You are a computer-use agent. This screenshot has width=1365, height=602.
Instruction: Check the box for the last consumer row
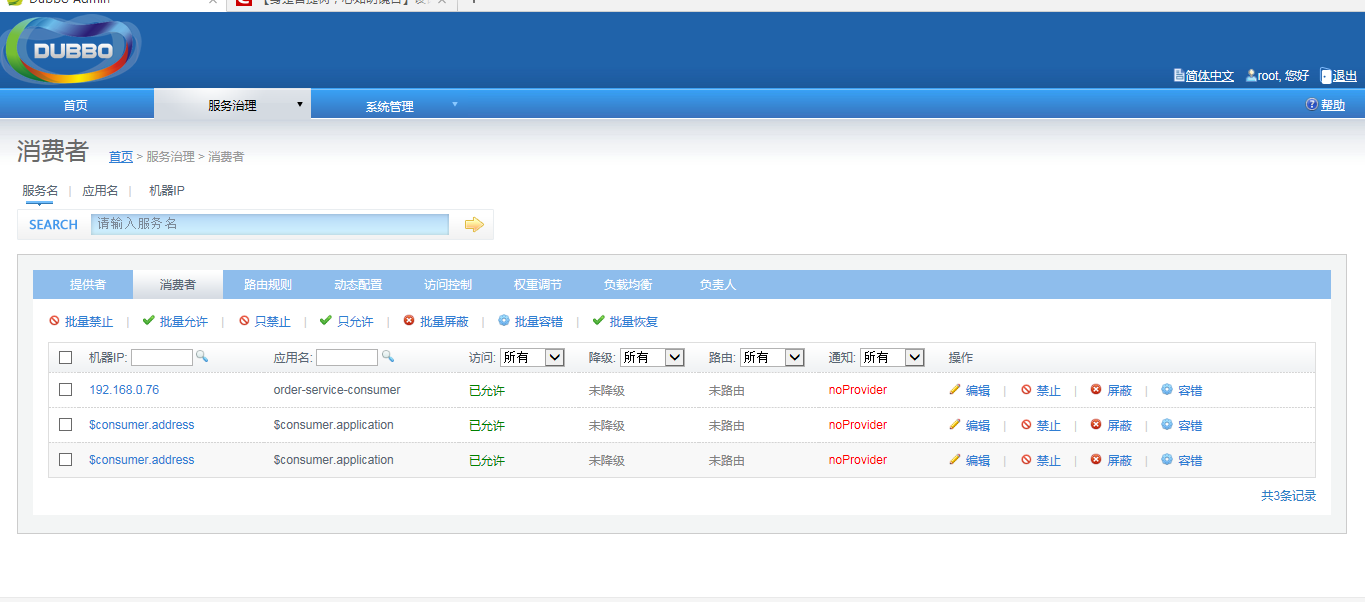pyautogui.click(x=66, y=460)
